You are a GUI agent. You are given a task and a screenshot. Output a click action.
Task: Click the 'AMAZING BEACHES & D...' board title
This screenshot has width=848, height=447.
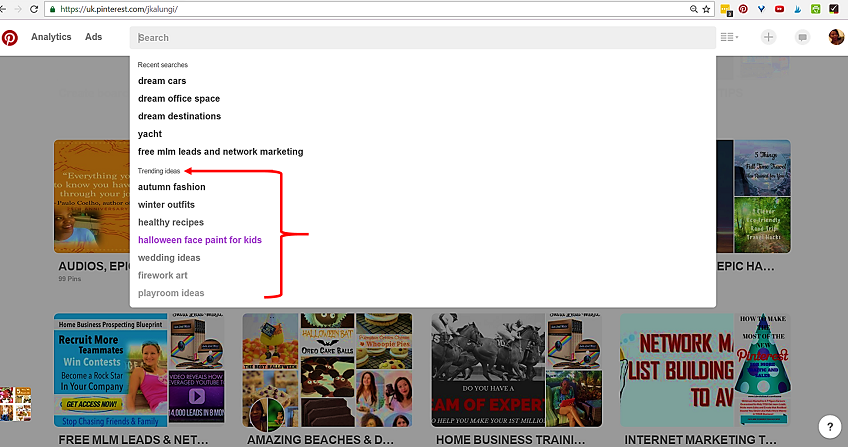[x=320, y=440]
